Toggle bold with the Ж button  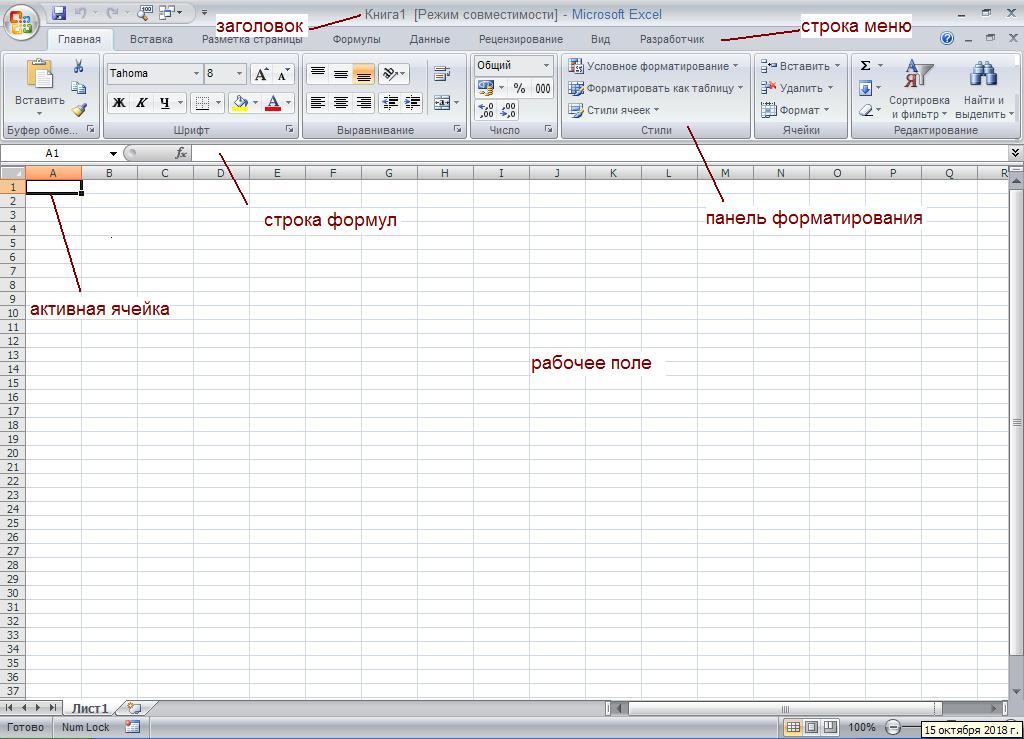(x=118, y=102)
